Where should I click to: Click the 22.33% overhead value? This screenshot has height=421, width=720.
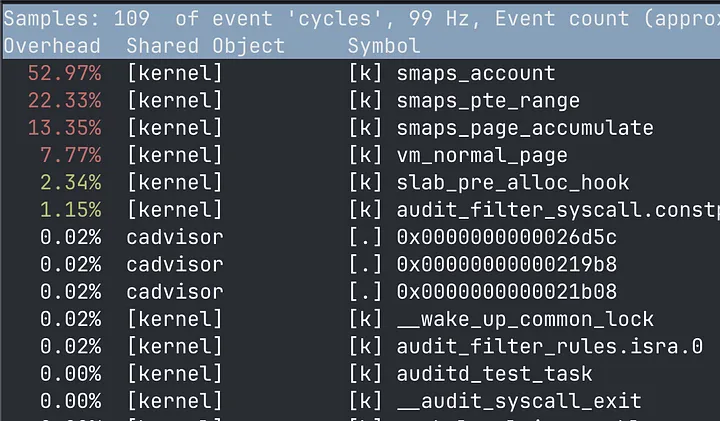pyautogui.click(x=64, y=101)
